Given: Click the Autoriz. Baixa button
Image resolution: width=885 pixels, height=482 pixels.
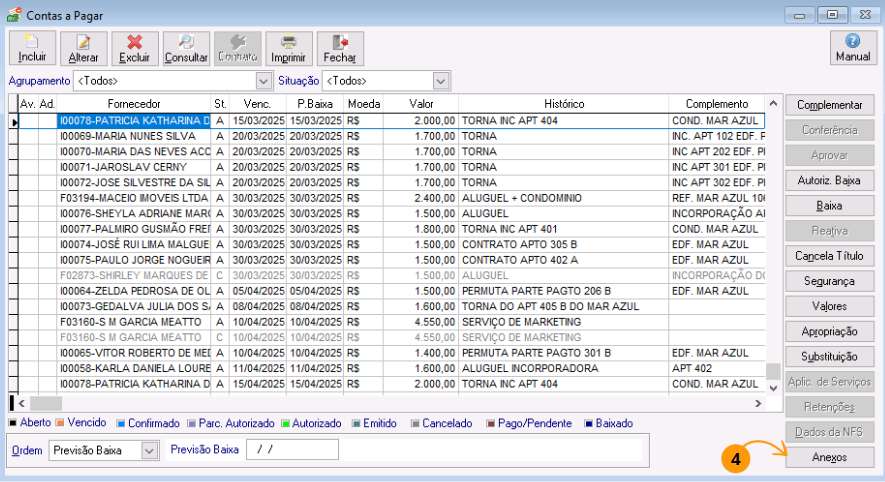Looking at the screenshot, I should (829, 180).
